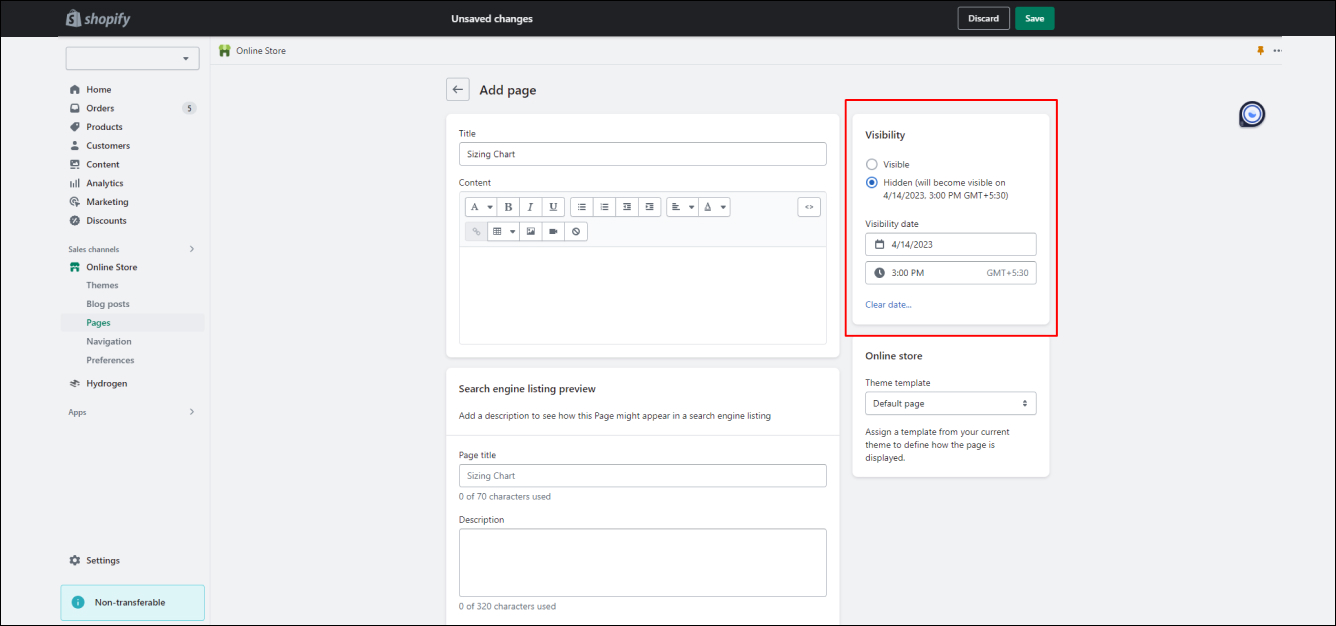Click the indent button
Image resolution: width=1336 pixels, height=626 pixels.
pyautogui.click(x=650, y=207)
